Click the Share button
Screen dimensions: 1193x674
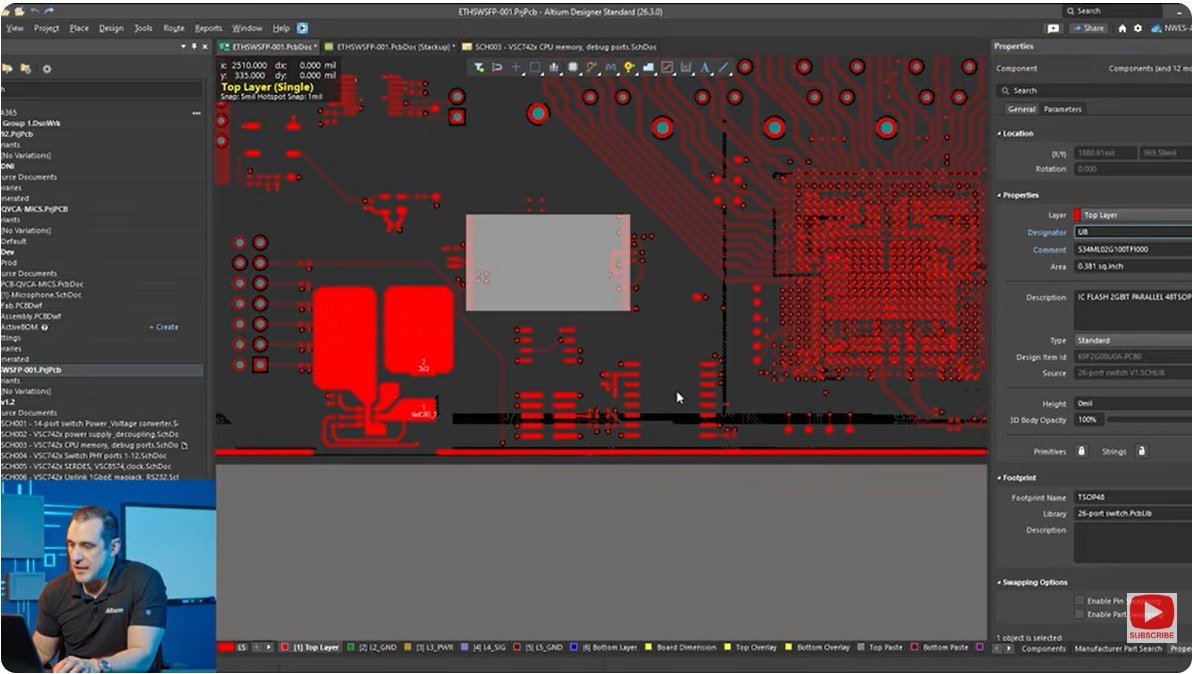tap(1088, 28)
